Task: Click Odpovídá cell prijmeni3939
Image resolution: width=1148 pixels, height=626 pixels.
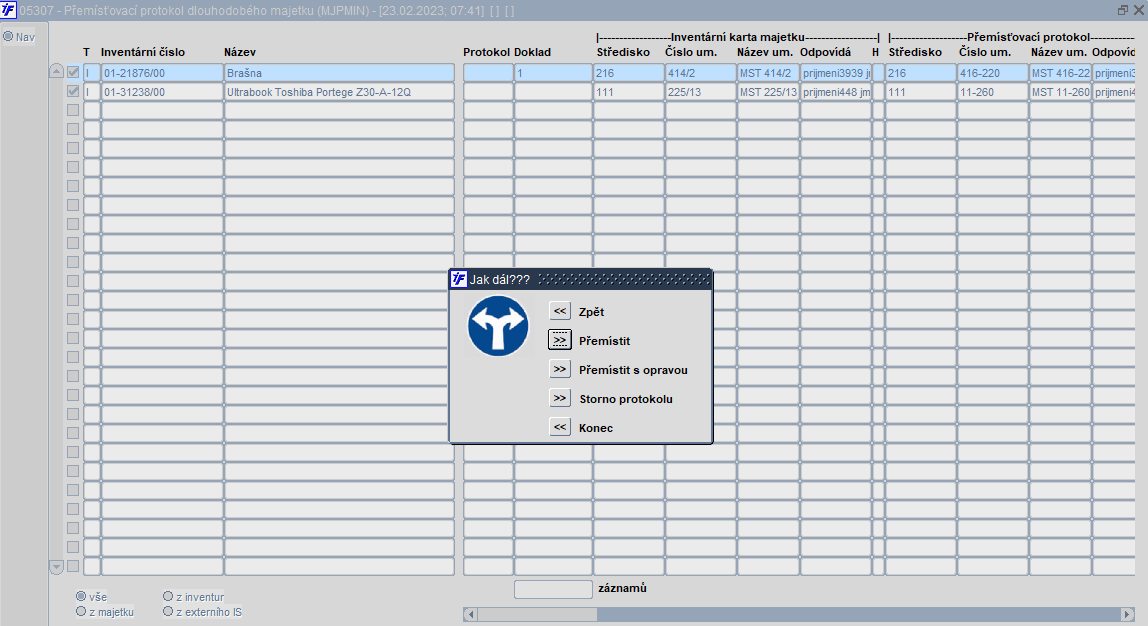Action: (836, 72)
